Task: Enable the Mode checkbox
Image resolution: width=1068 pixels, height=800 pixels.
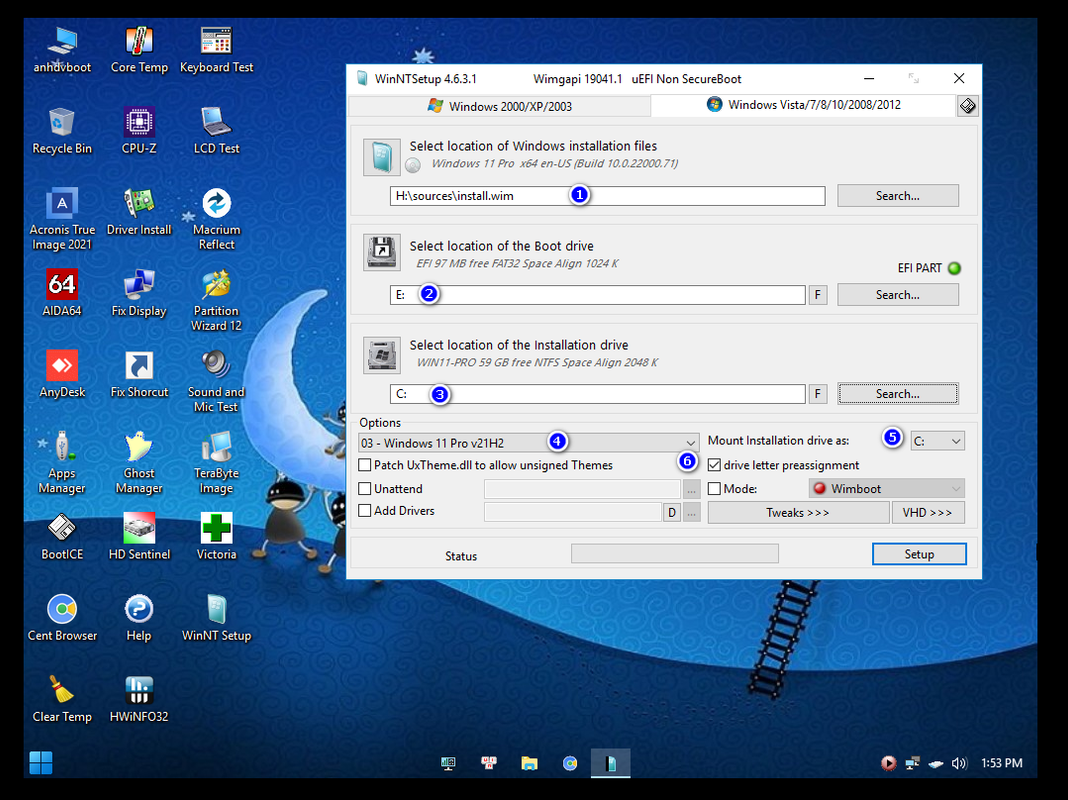Action: (x=714, y=489)
